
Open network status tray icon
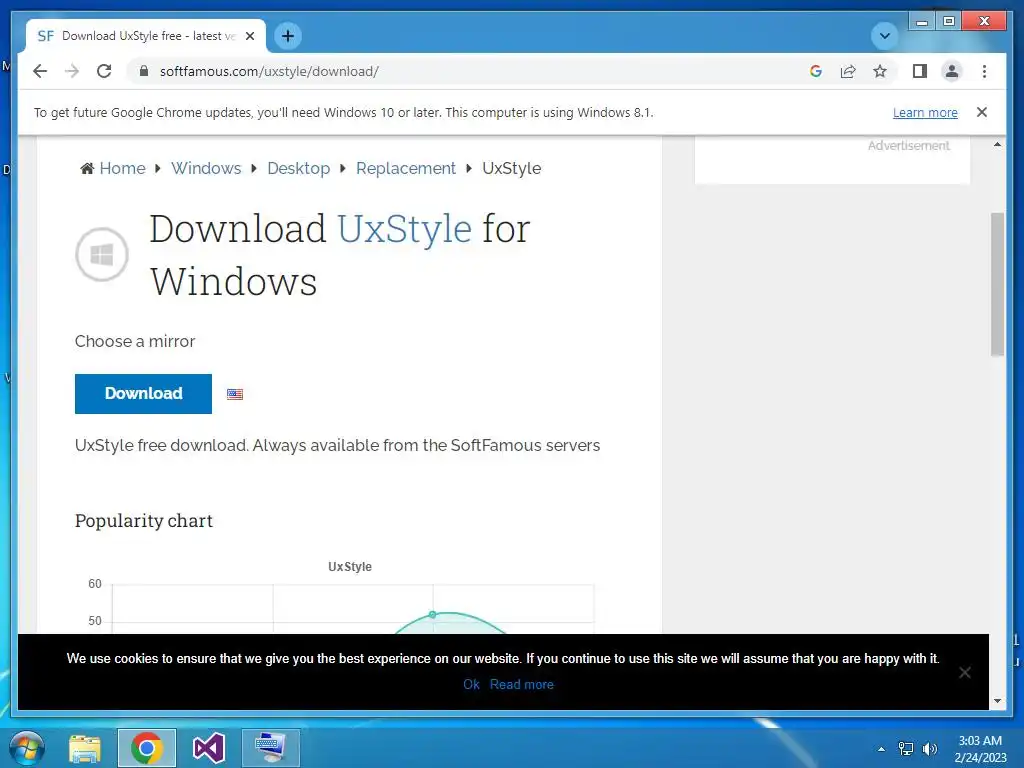coord(906,749)
